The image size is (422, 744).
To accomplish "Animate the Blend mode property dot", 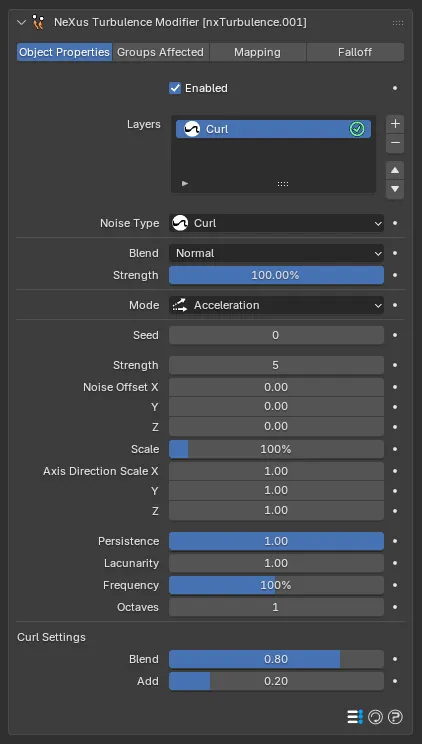I will (x=395, y=253).
